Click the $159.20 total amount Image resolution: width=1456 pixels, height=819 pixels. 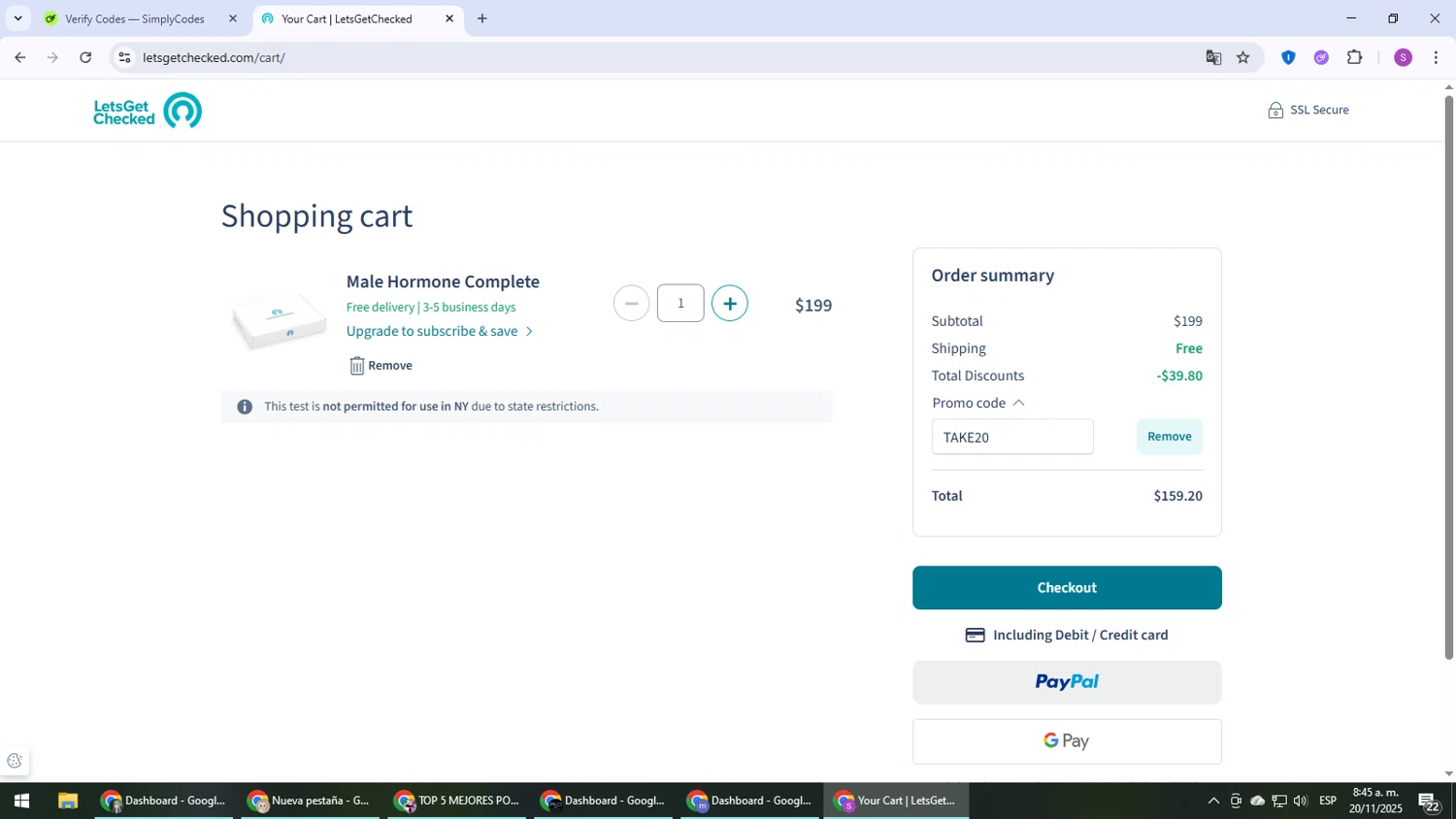tap(1177, 496)
